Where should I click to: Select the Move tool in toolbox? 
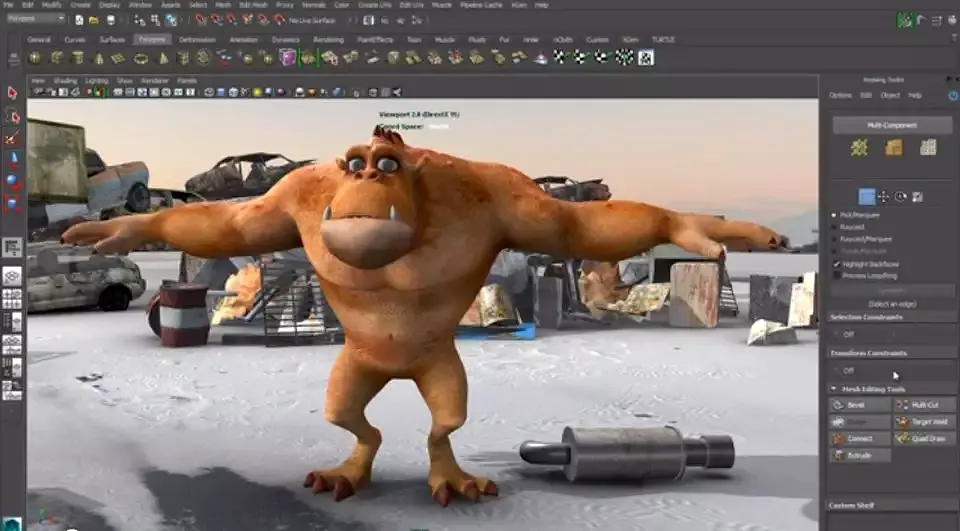point(12,159)
